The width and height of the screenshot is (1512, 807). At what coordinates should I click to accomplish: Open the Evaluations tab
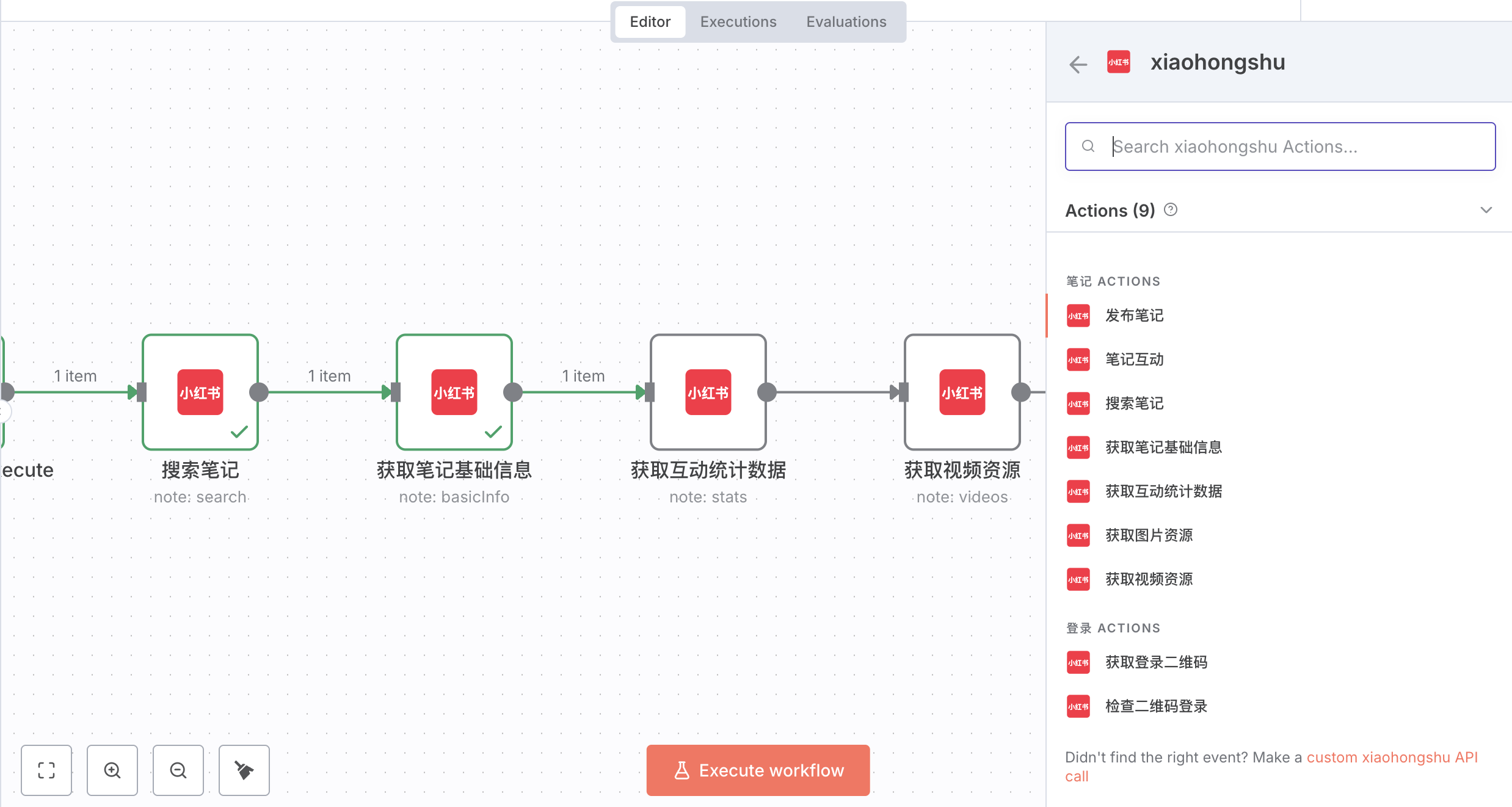846,22
